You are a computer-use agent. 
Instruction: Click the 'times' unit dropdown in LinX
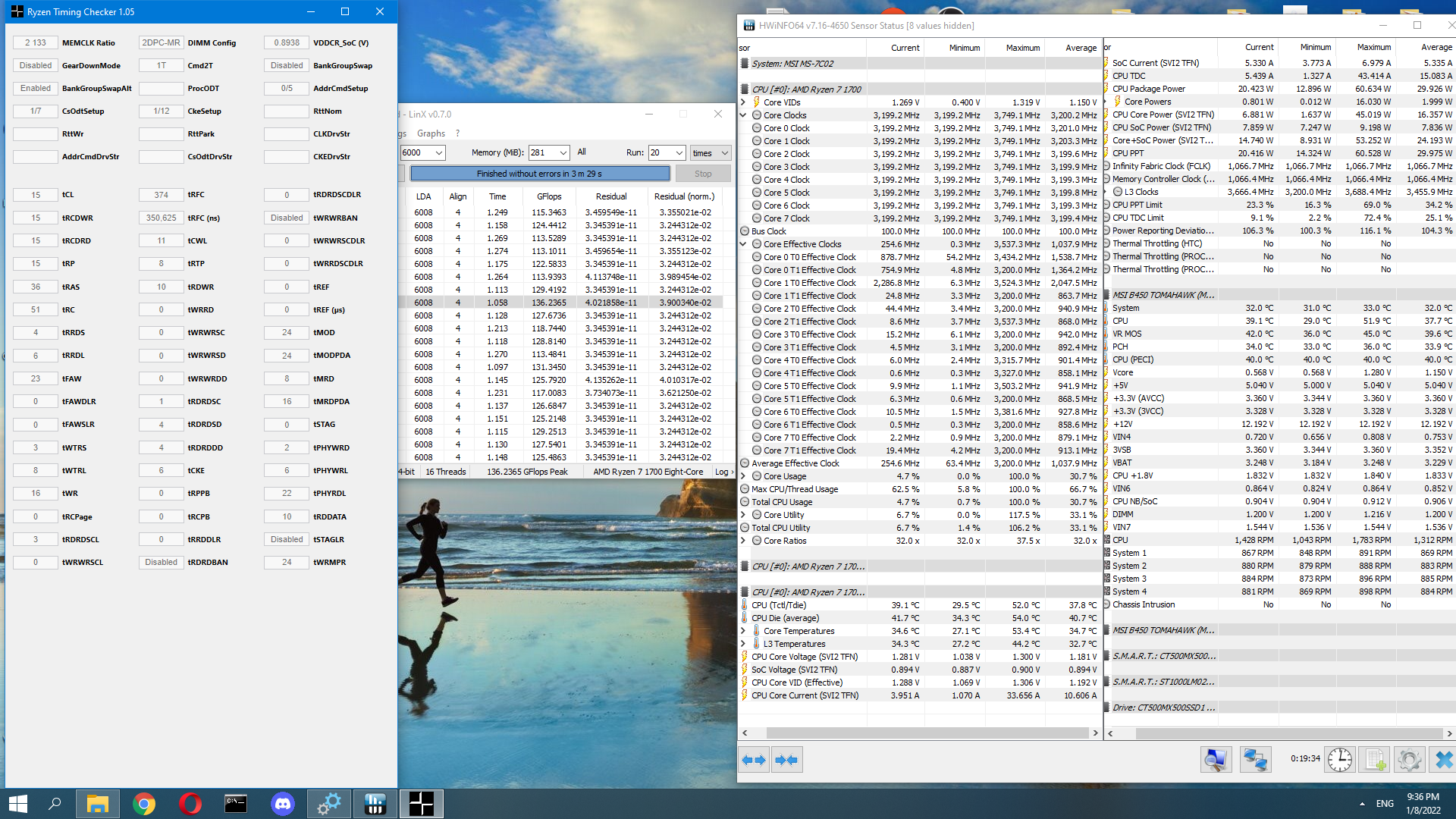click(x=710, y=152)
